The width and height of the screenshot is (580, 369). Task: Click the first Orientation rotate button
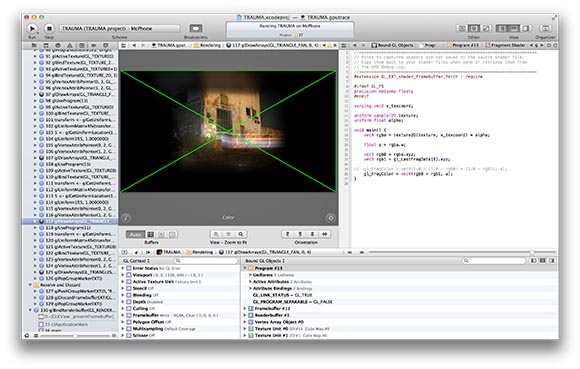[287, 234]
